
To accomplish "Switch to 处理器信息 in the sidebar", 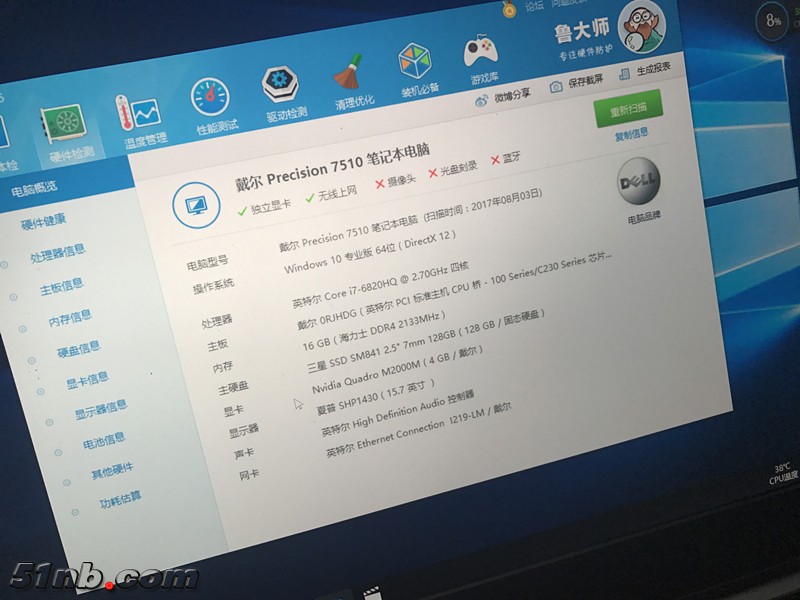I will (x=57, y=253).
